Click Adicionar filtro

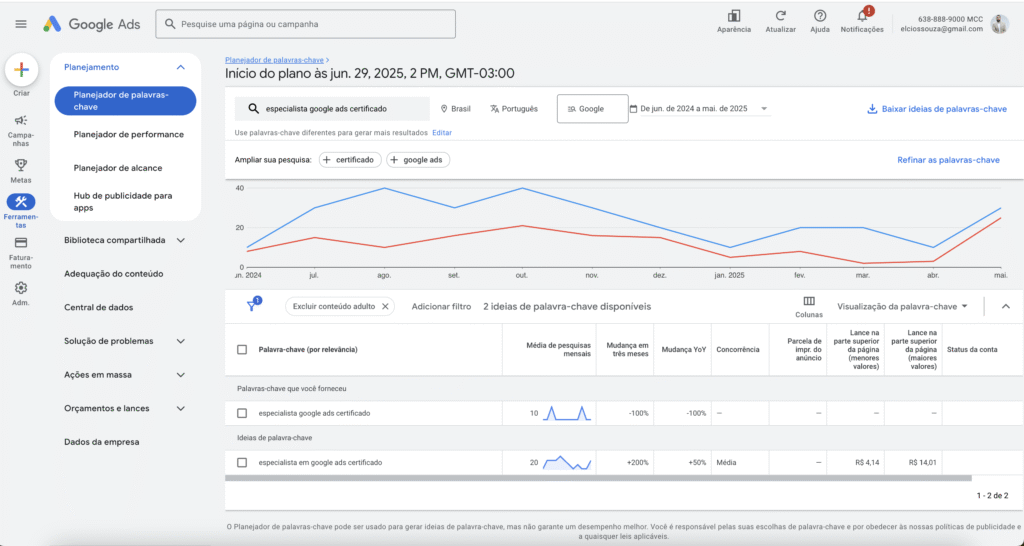tap(441, 306)
